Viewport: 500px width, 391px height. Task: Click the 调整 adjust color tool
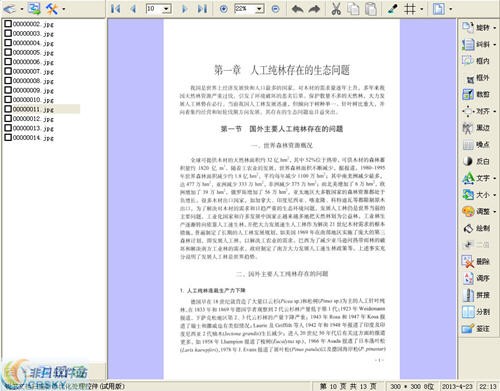tap(476, 211)
